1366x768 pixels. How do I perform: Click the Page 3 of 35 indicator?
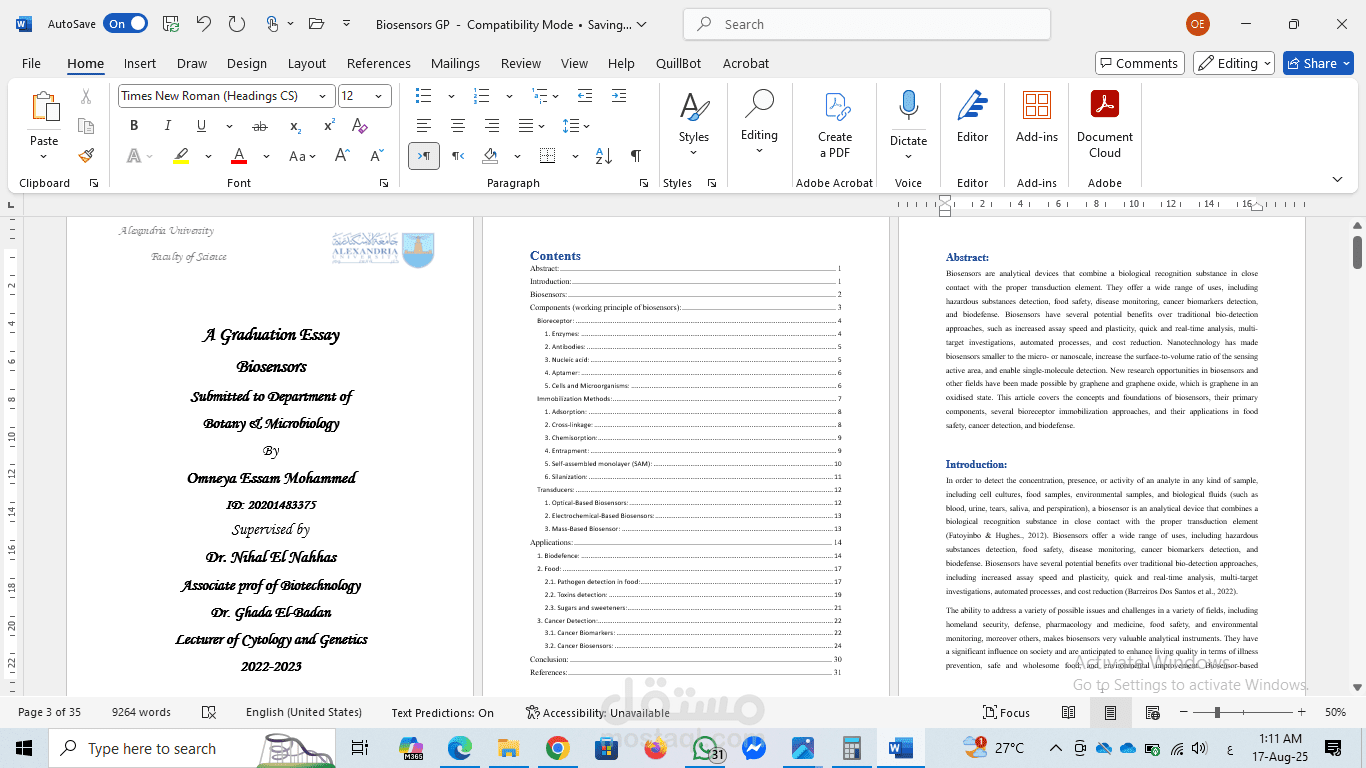click(50, 713)
